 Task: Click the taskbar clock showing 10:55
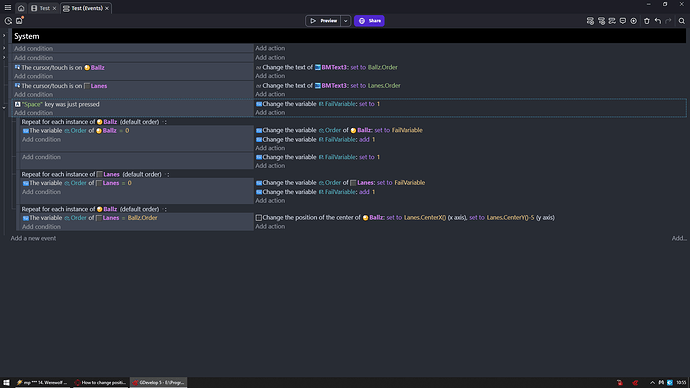tap(681, 382)
